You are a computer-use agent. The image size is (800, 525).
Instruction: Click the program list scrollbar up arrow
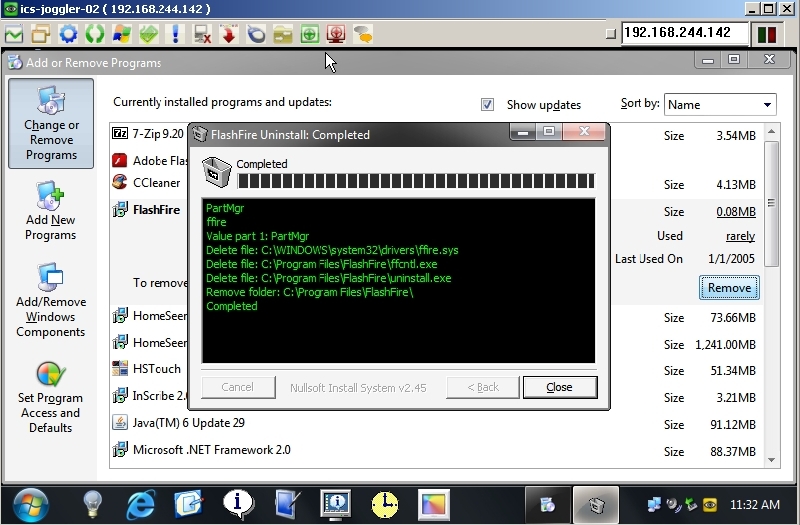coord(771,132)
